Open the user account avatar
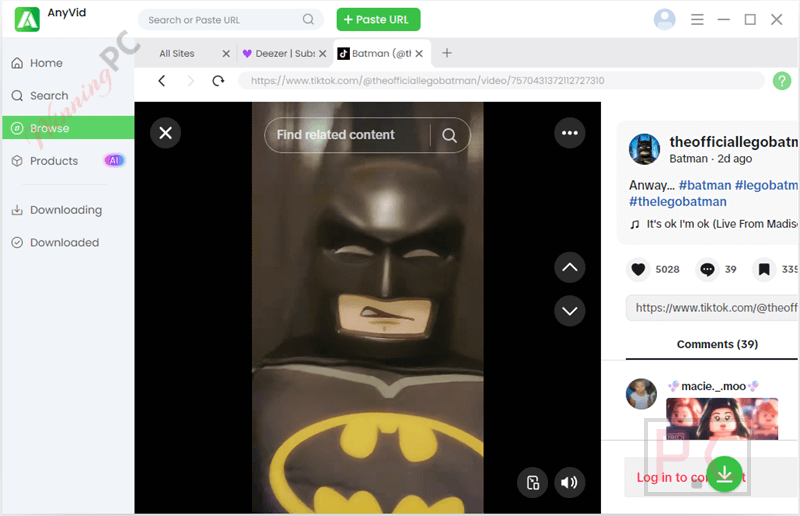The height and width of the screenshot is (516, 800). tap(664, 19)
